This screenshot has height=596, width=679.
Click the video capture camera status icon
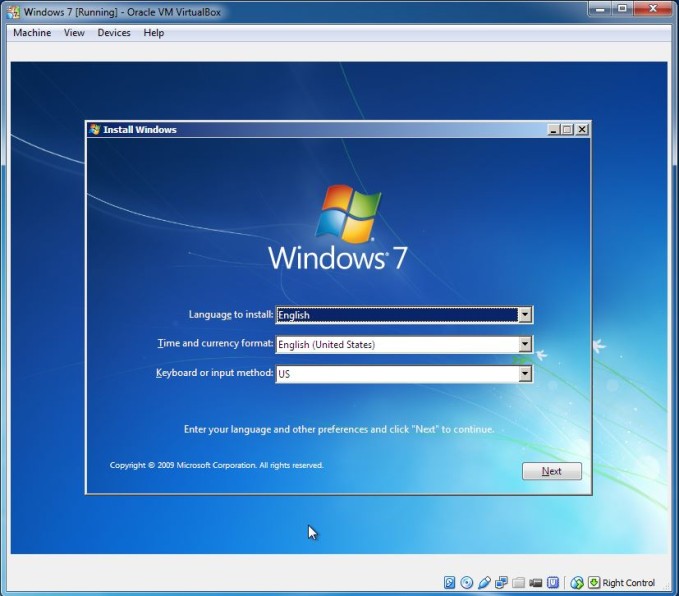point(536,583)
